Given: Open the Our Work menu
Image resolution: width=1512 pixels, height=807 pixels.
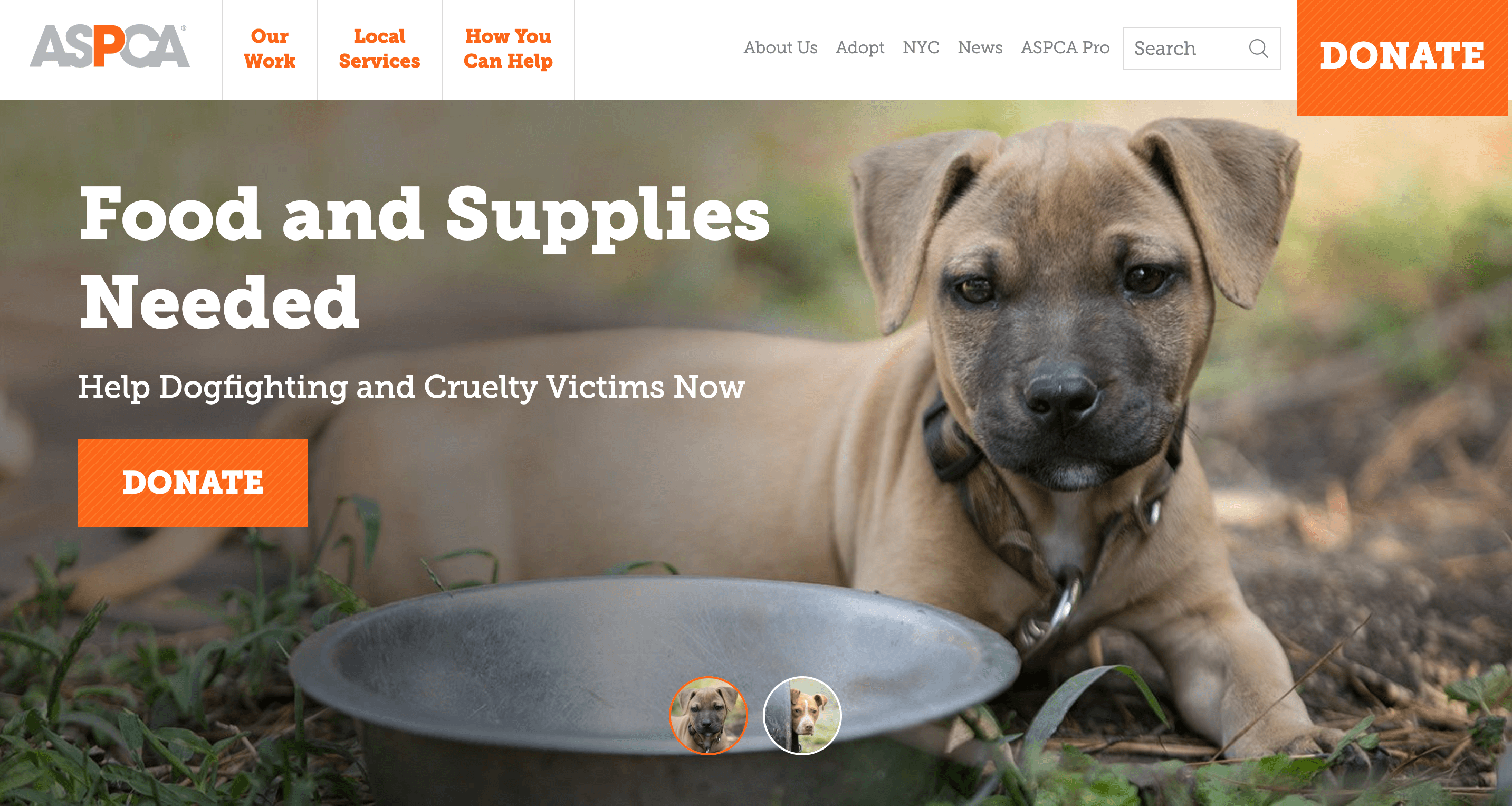Looking at the screenshot, I should 270,49.
